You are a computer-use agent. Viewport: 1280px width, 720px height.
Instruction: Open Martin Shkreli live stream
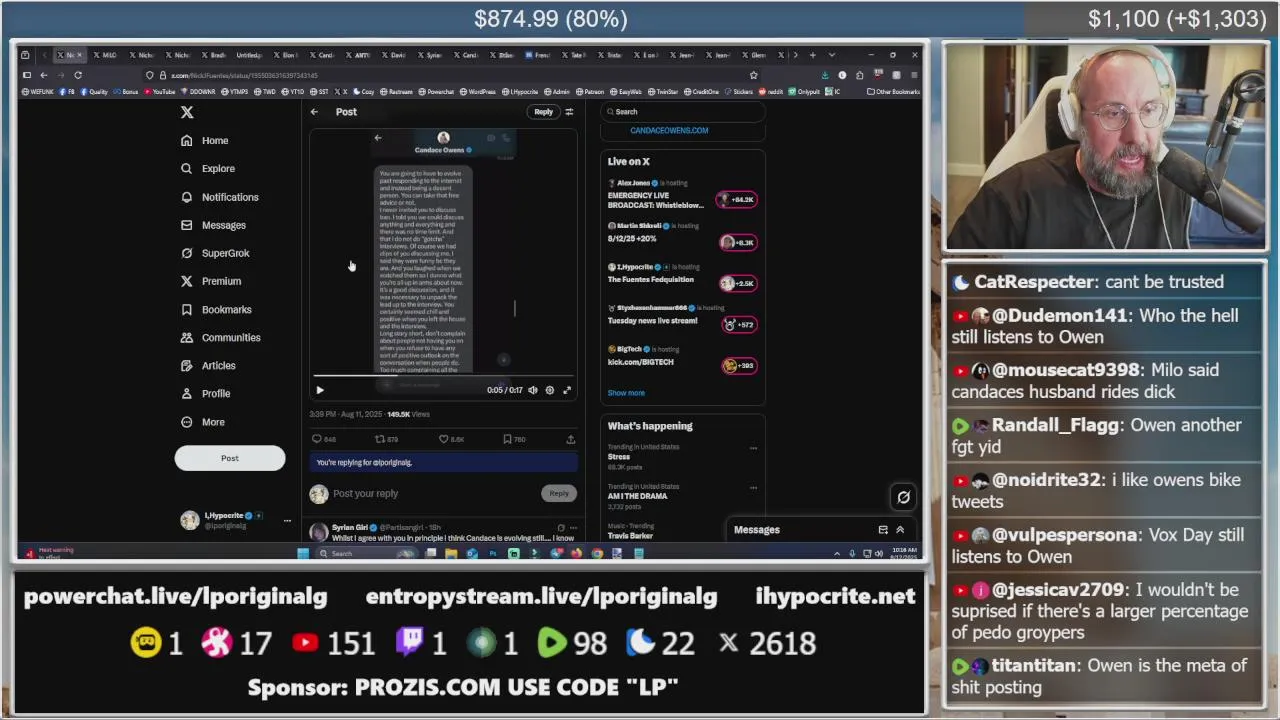683,236
